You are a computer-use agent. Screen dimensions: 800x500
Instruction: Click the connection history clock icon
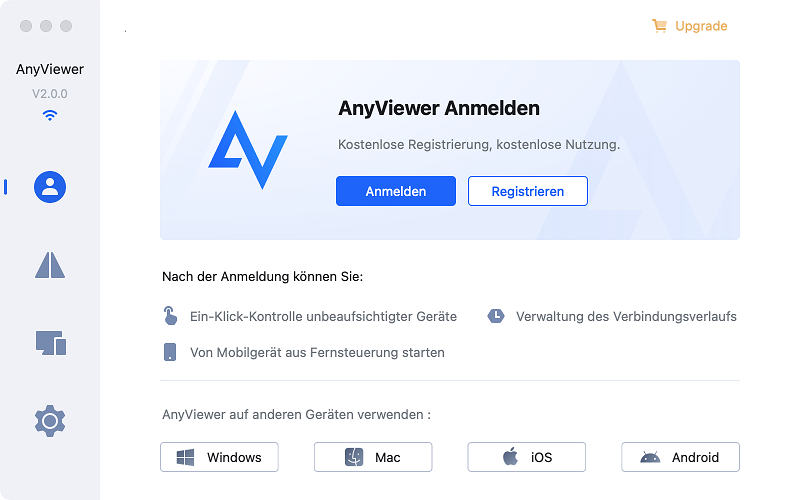(x=496, y=316)
